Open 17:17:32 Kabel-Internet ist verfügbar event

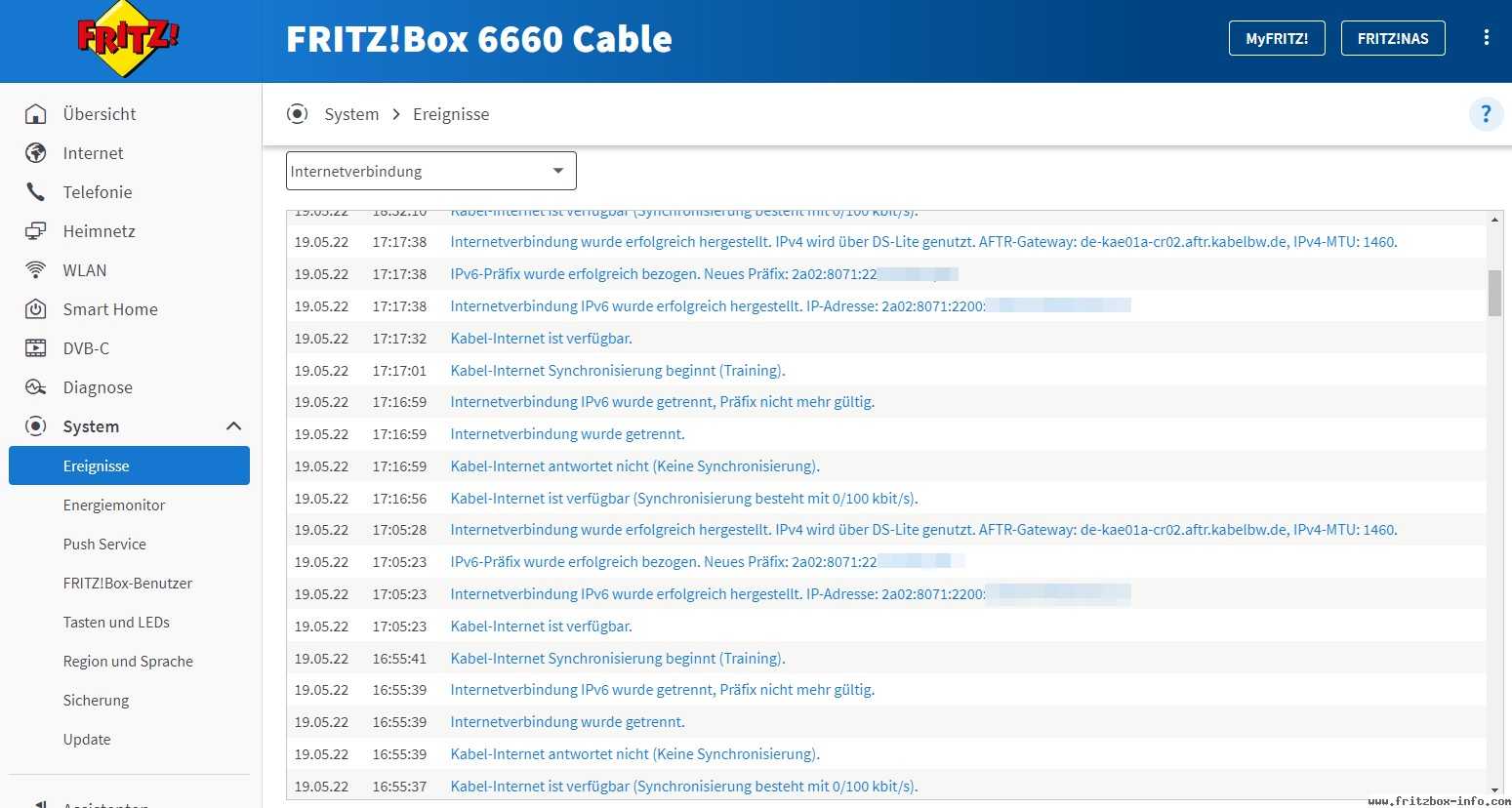click(x=541, y=339)
